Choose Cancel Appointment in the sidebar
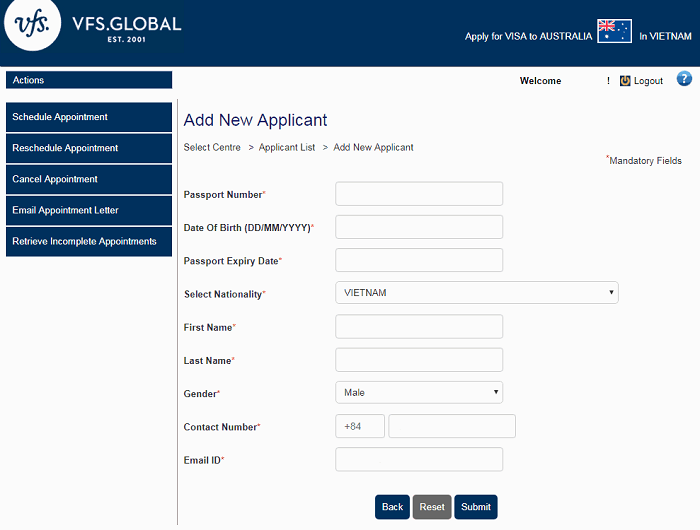The width and height of the screenshot is (700, 530). (x=89, y=179)
